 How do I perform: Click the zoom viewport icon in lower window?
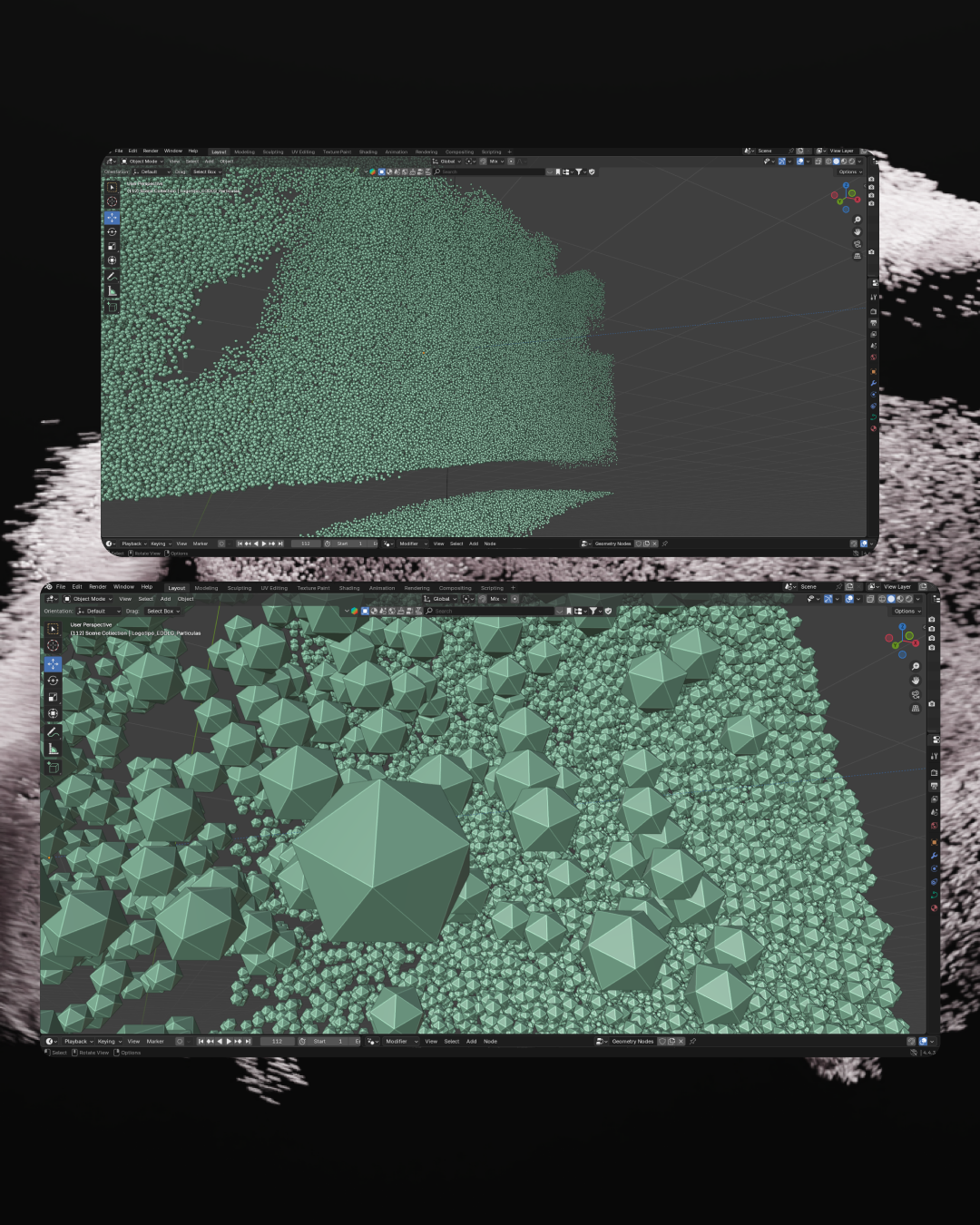point(916,667)
